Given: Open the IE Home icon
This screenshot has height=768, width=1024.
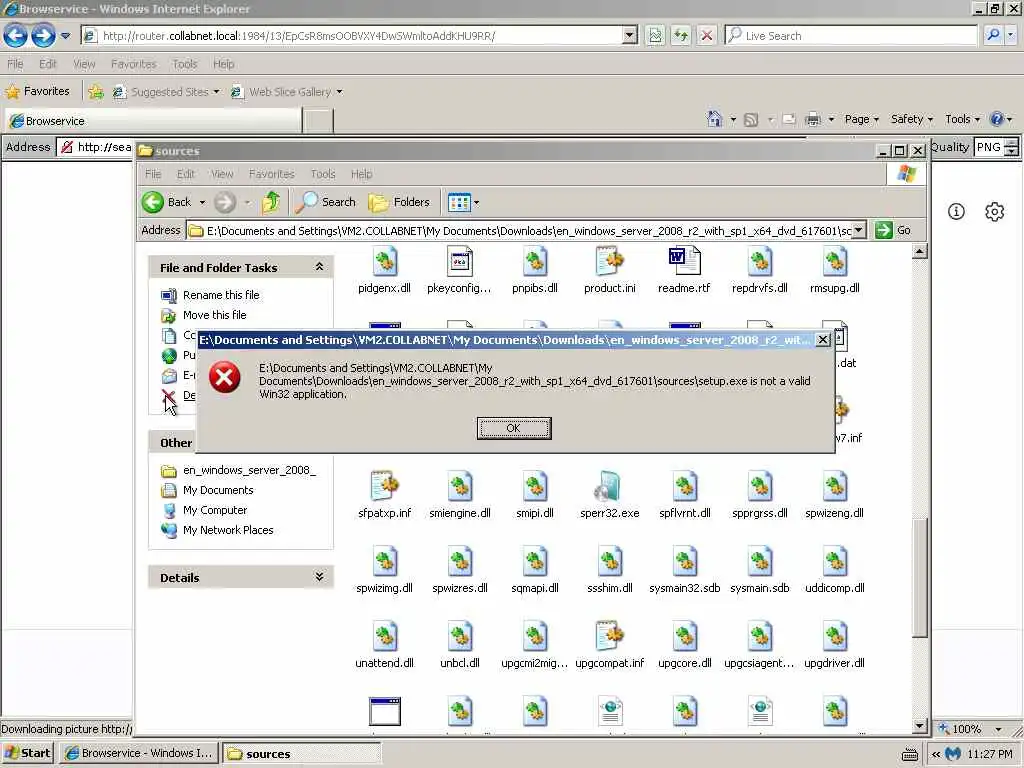Looking at the screenshot, I should pyautogui.click(x=714, y=119).
